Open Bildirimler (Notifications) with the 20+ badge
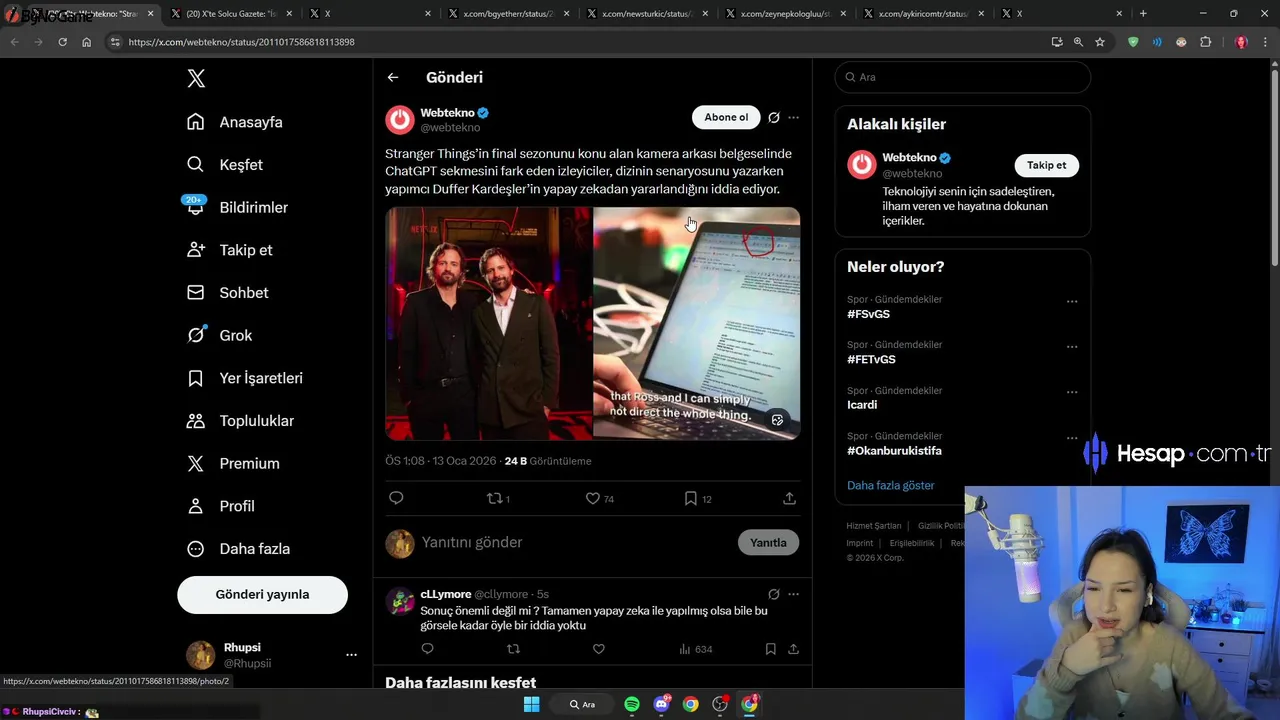 [237, 207]
